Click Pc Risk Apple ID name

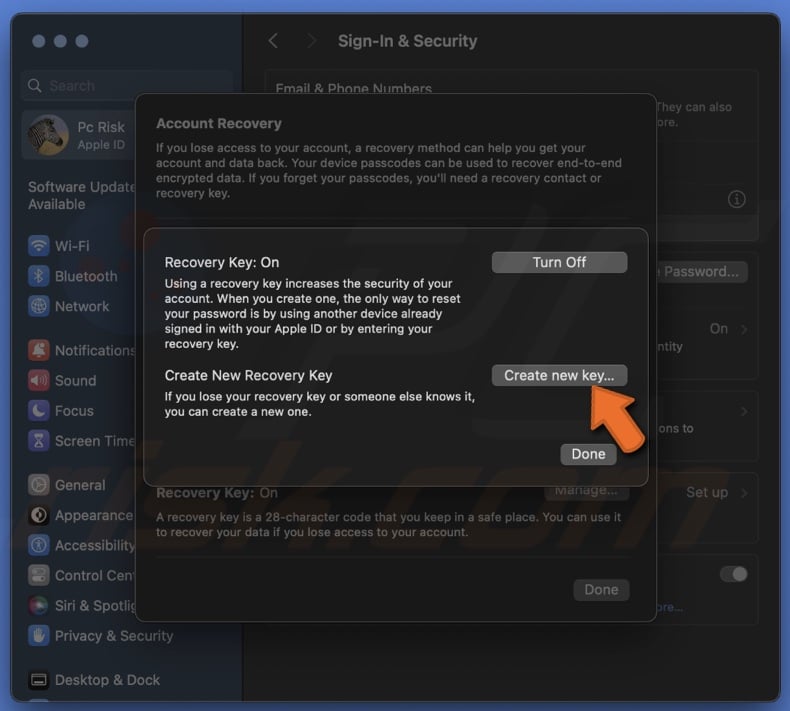tap(101, 127)
